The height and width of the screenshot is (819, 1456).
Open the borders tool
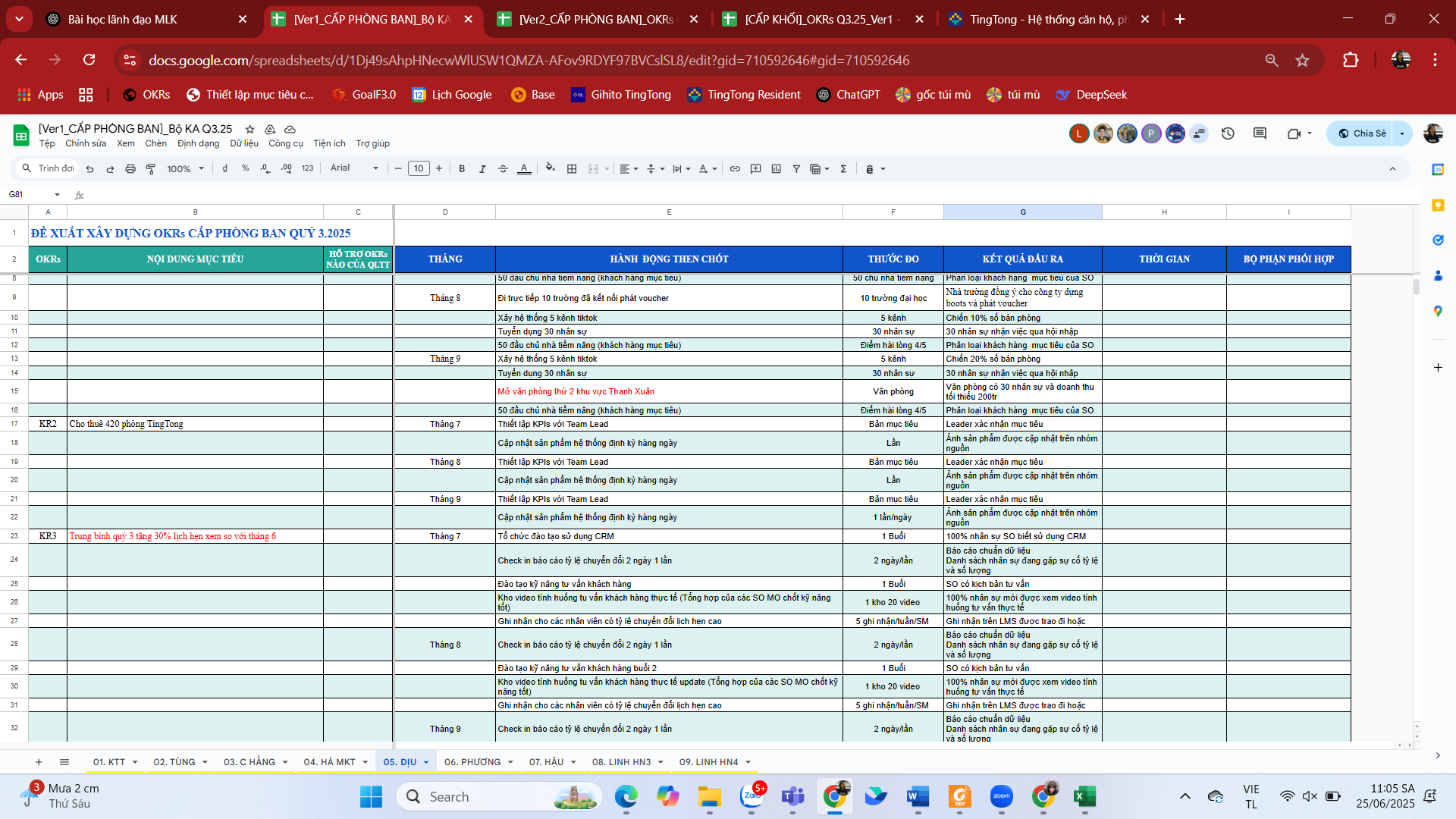point(572,168)
